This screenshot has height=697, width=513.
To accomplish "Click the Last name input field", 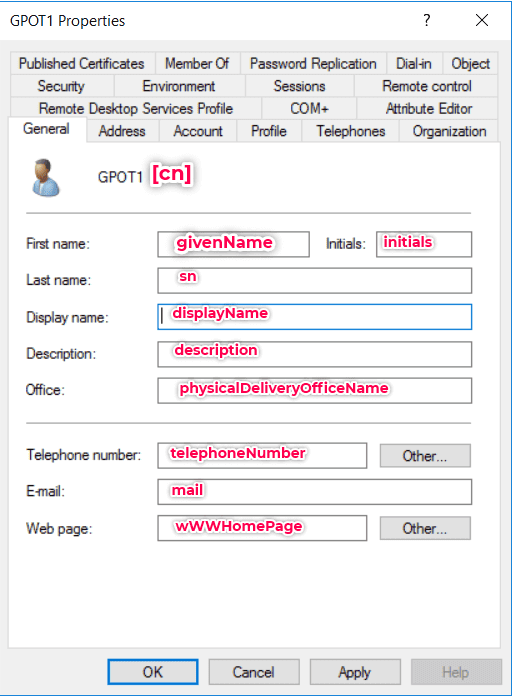I will 315,280.
